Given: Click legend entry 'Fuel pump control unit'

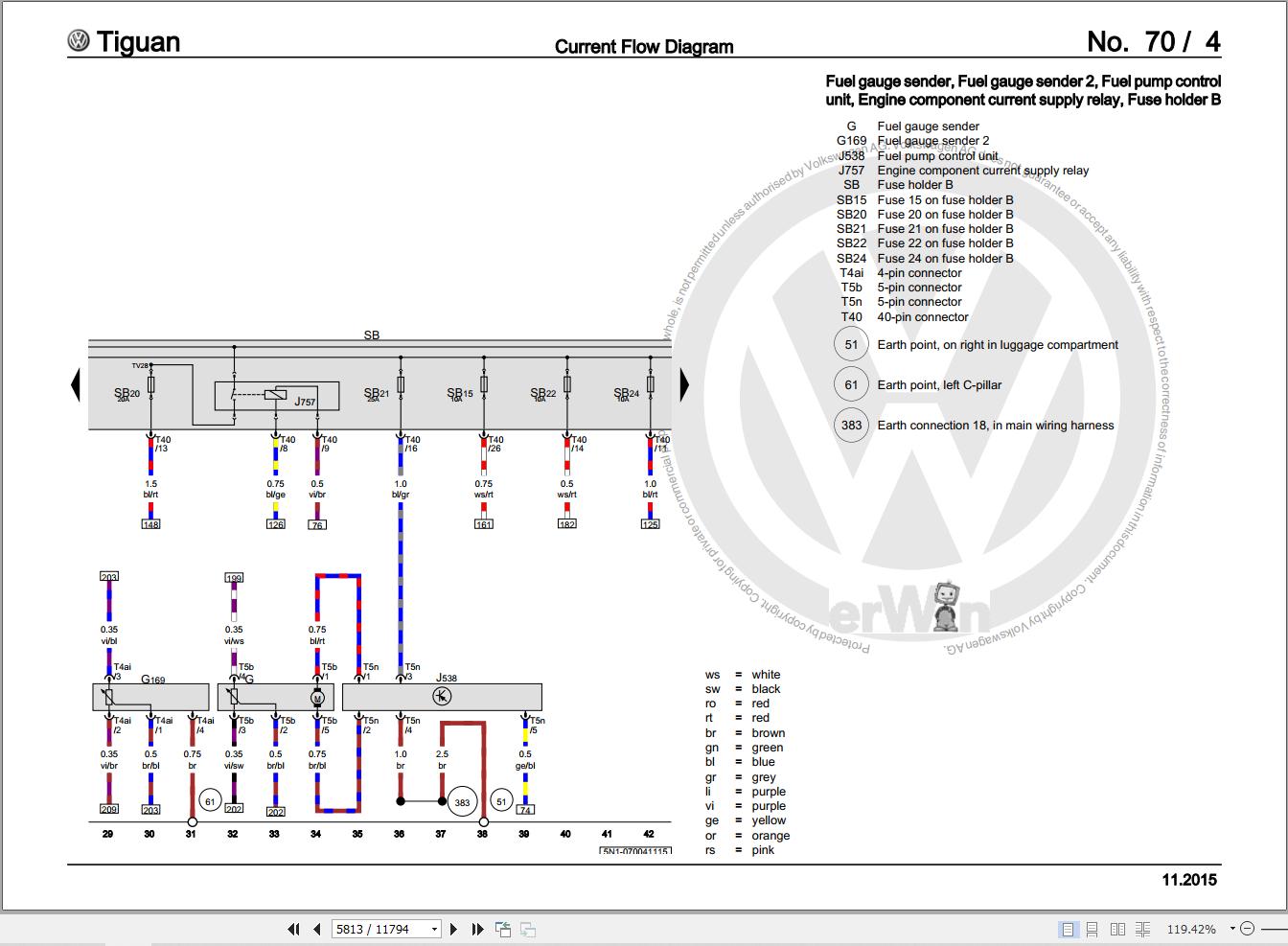Looking at the screenshot, I should point(938,156).
